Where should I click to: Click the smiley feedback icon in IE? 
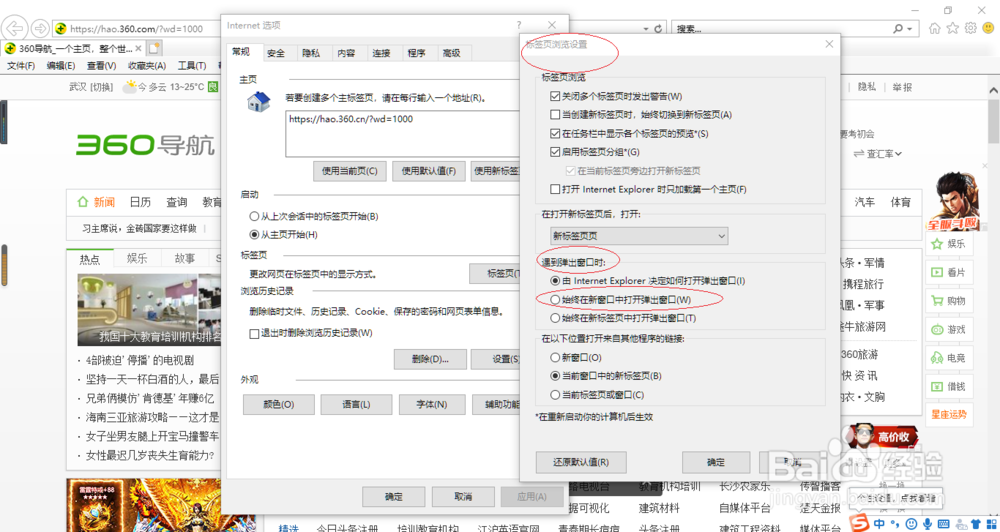pyautogui.click(x=989, y=28)
